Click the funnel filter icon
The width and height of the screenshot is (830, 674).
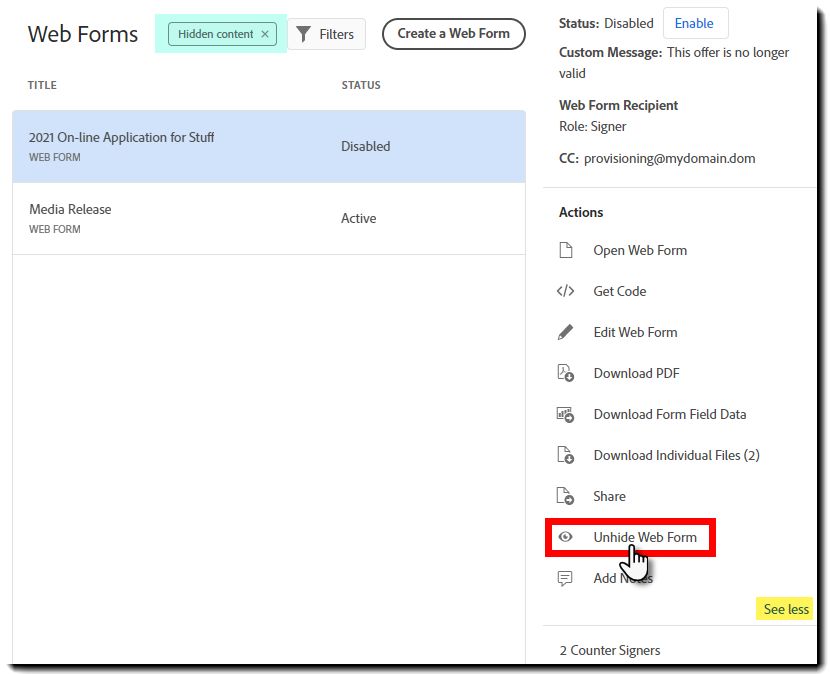pos(303,34)
